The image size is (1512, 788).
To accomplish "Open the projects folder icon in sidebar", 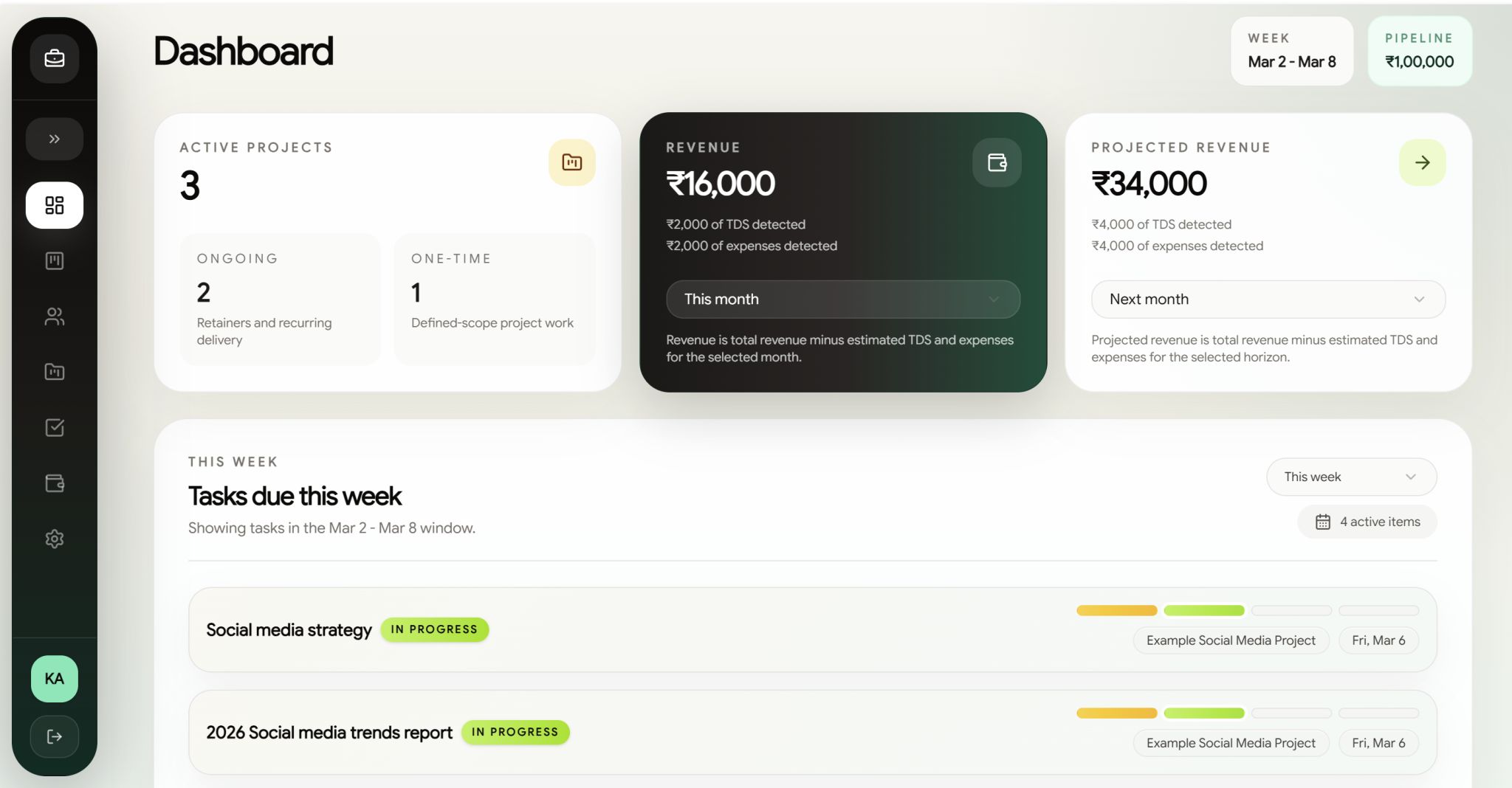I will click(55, 372).
